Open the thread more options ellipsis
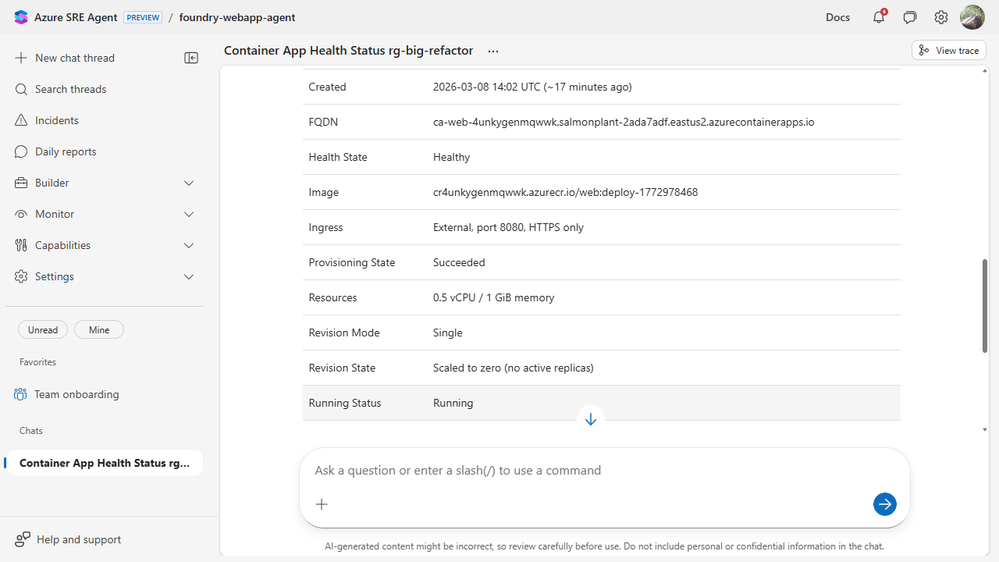 [x=493, y=51]
